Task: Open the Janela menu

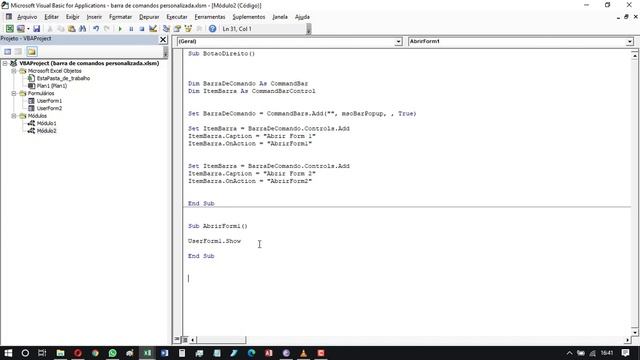Action: (x=280, y=17)
